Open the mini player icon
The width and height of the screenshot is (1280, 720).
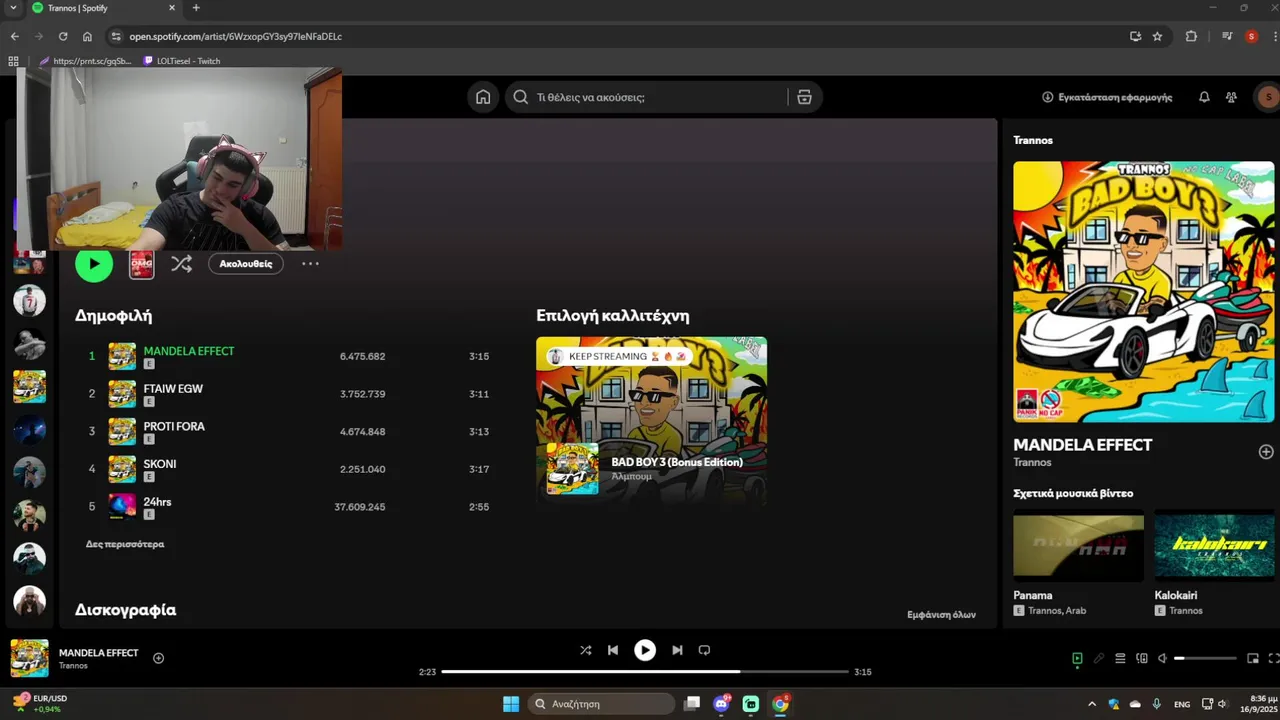[1253, 658]
